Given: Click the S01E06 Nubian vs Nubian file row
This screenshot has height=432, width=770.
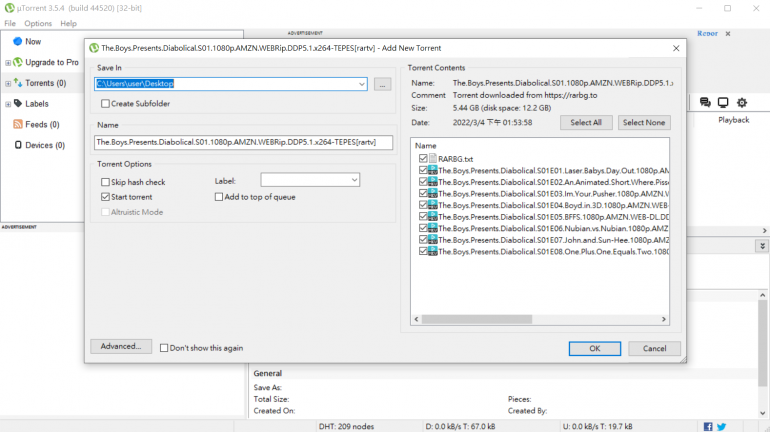Looking at the screenshot, I should 544,228.
